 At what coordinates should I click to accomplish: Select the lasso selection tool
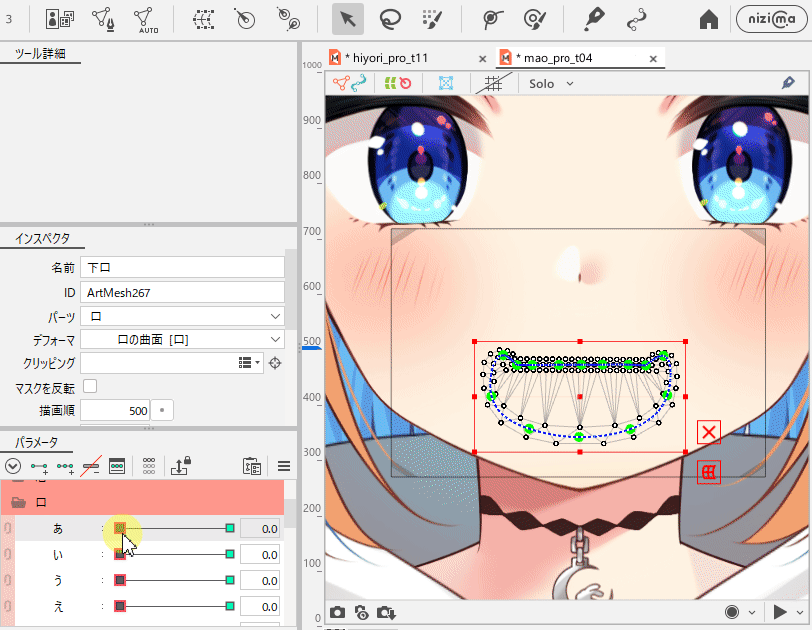point(390,18)
